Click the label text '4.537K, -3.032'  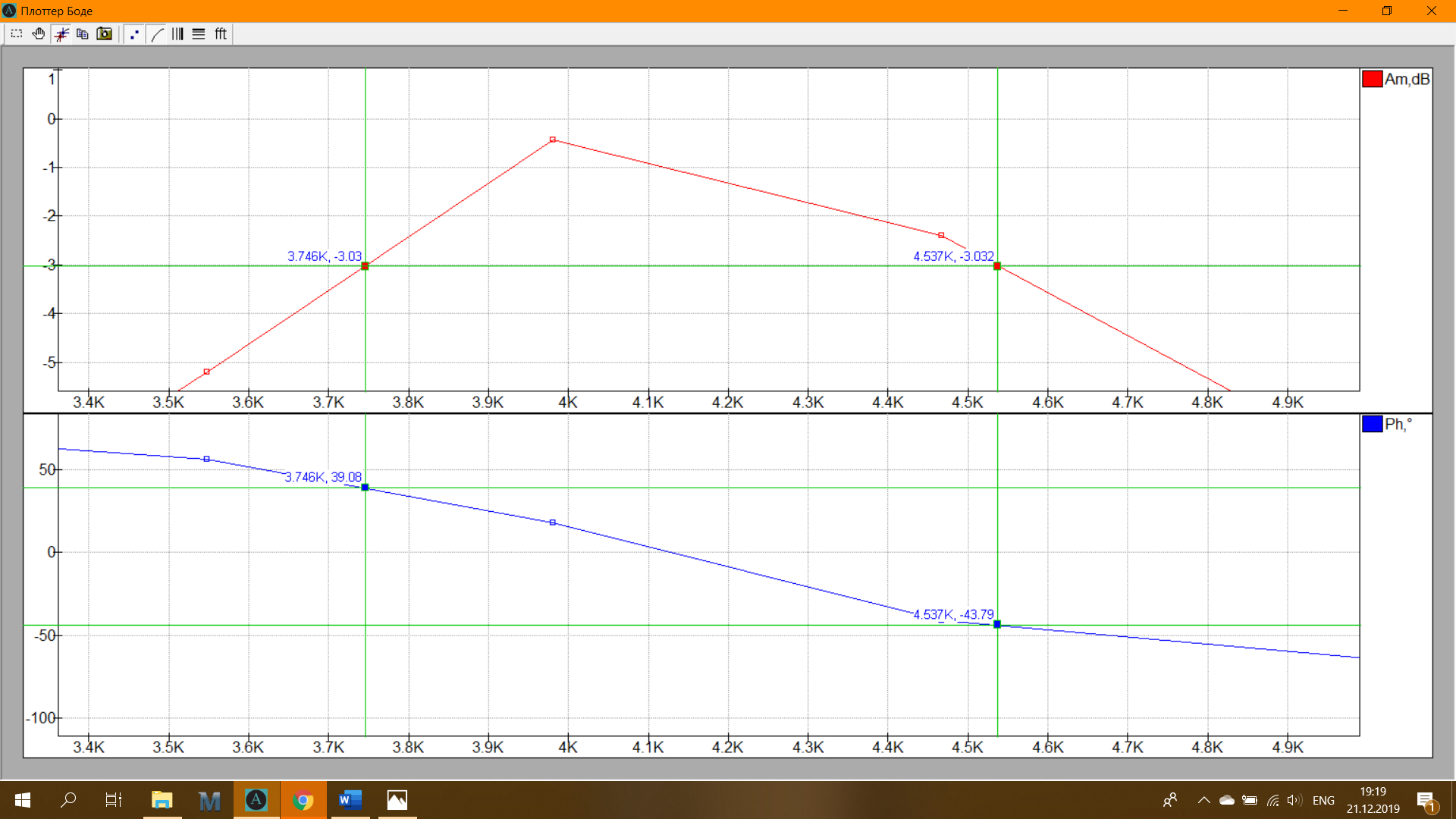point(953,256)
